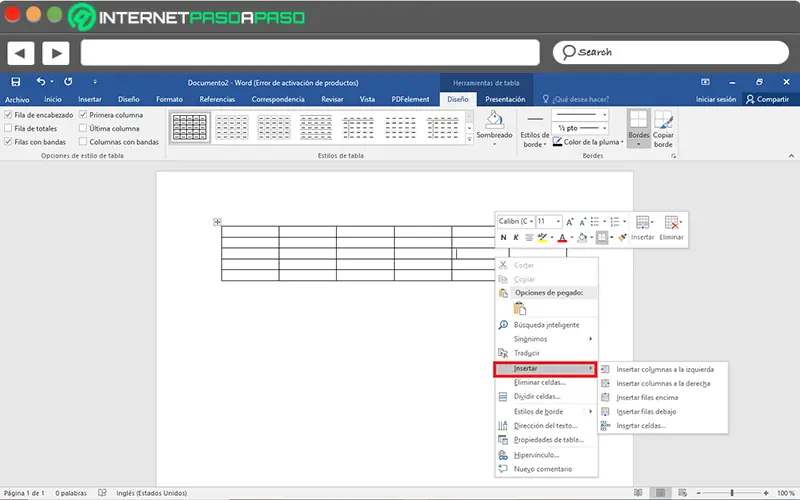Open the Archivo tab
Image resolution: width=800 pixels, height=500 pixels.
(x=17, y=99)
